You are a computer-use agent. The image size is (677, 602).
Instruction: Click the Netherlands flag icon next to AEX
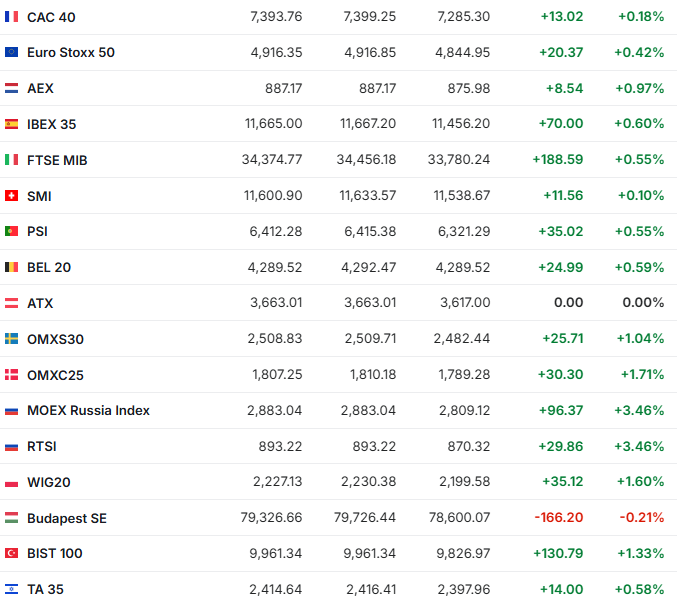click(11, 88)
